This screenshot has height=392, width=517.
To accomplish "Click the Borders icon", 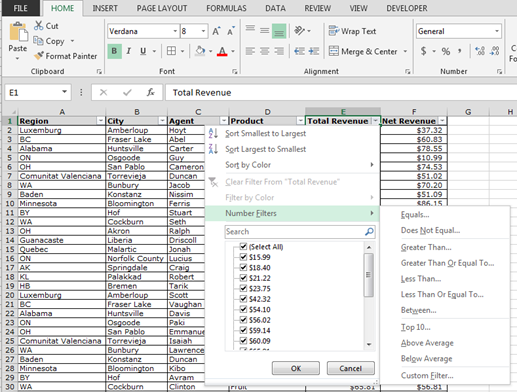I will 171,51.
